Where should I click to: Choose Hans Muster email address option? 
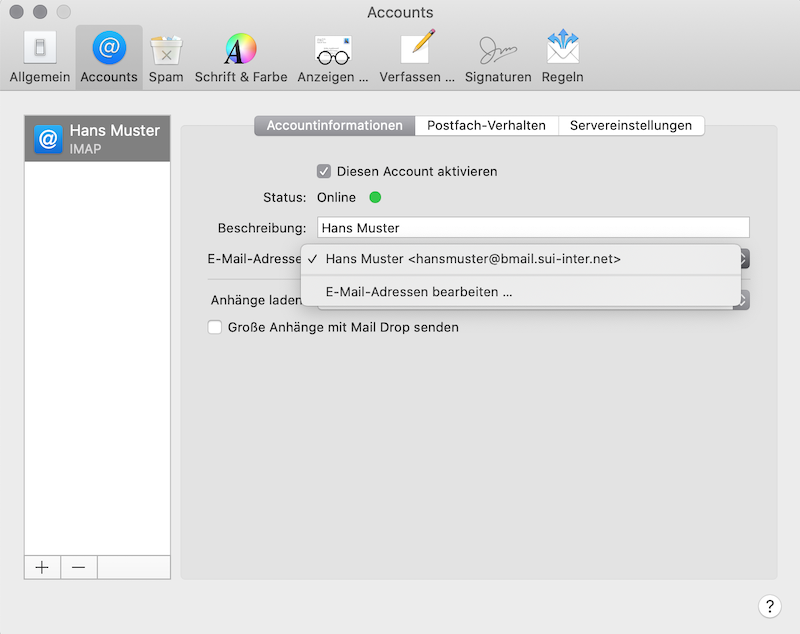coord(473,259)
